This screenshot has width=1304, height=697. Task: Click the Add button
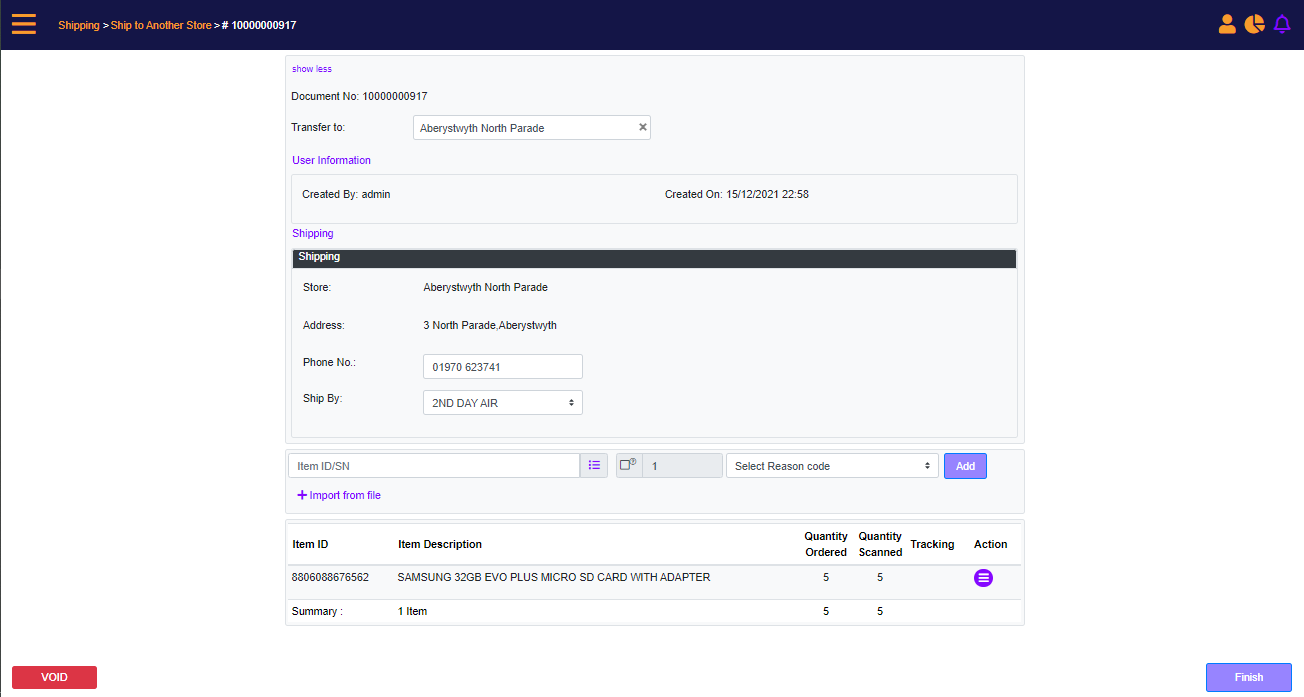point(965,466)
